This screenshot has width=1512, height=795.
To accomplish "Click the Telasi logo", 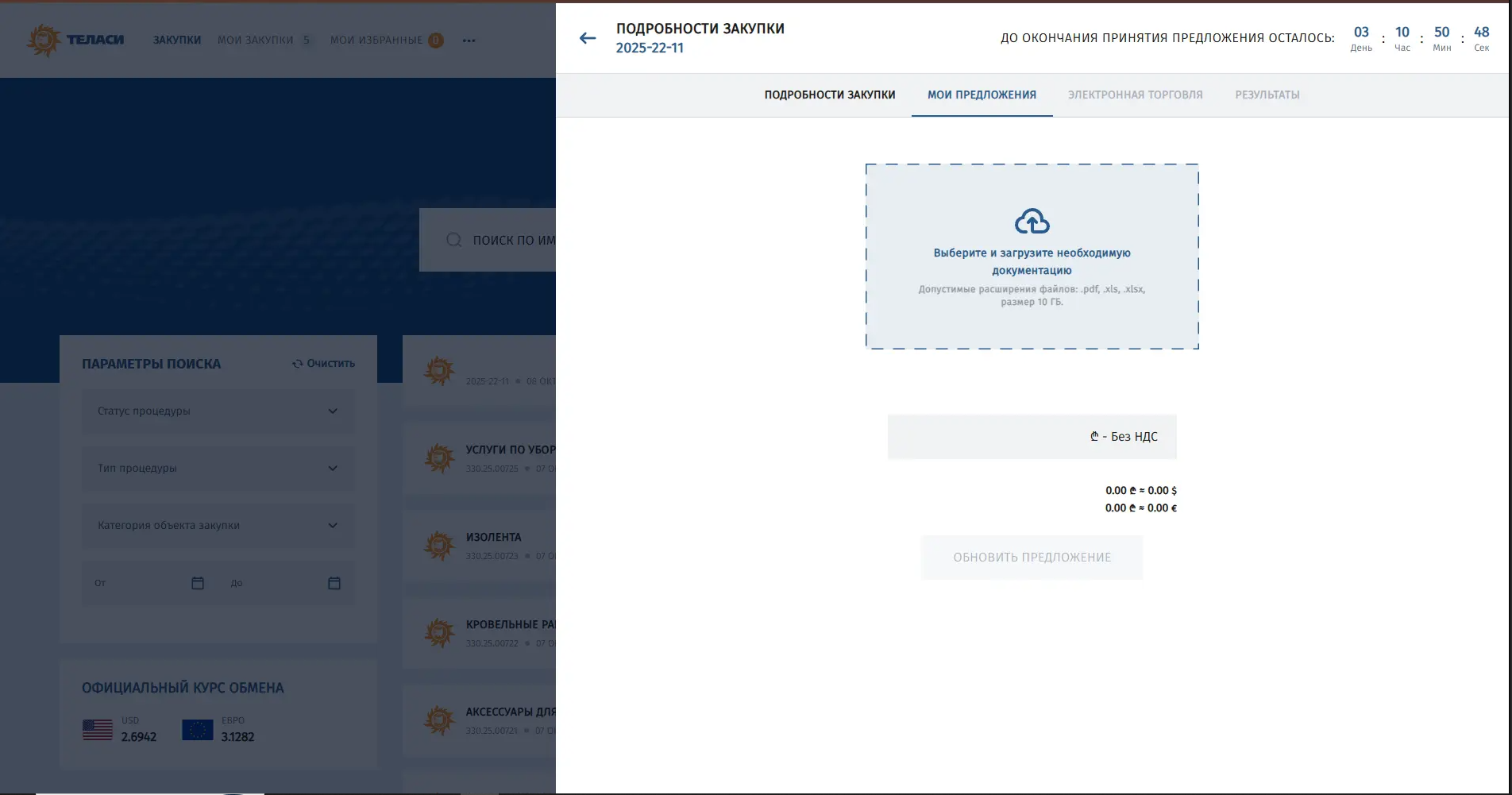I will pos(75,40).
